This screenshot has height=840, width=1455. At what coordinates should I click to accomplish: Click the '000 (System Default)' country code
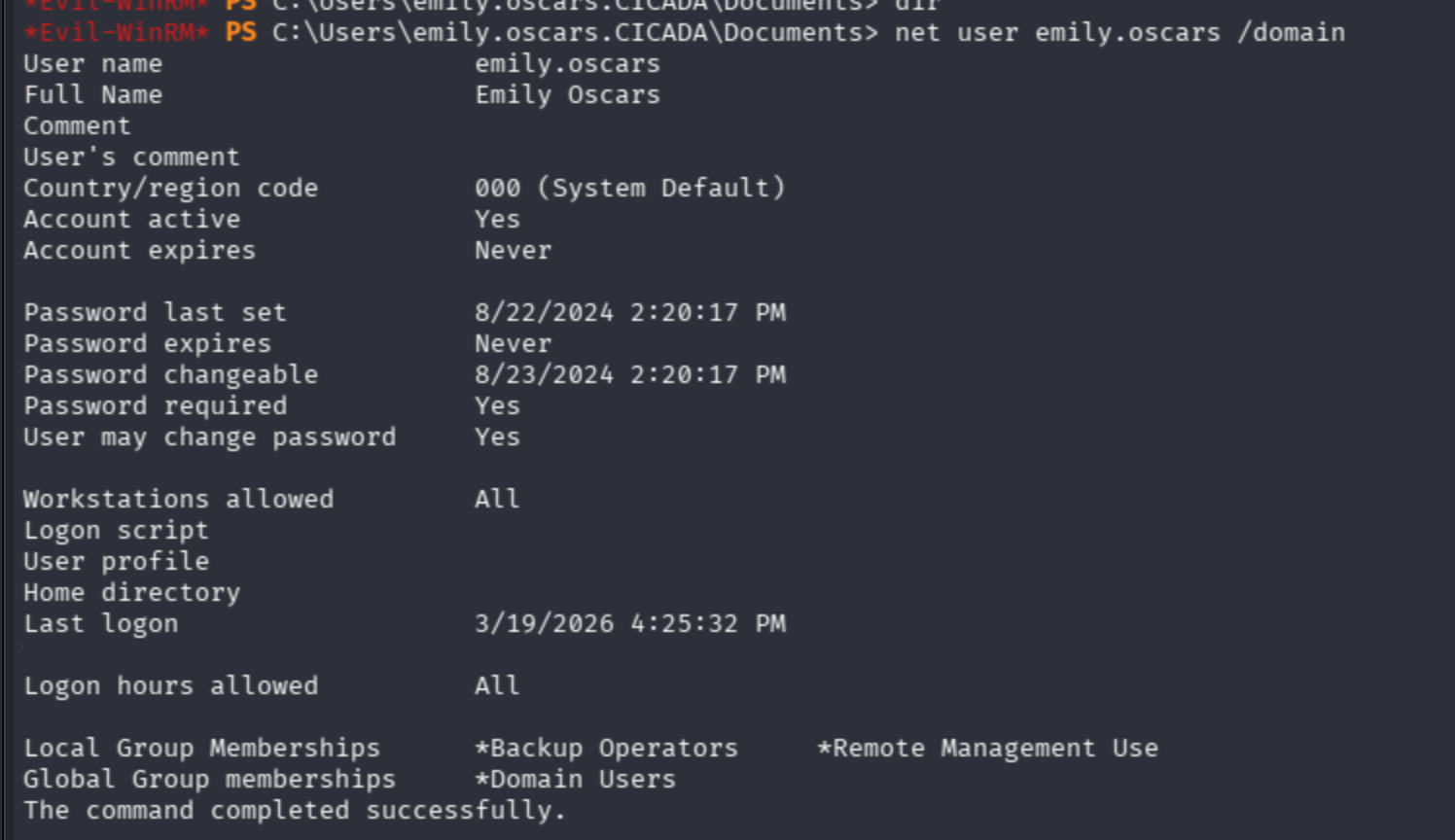pyautogui.click(x=629, y=189)
